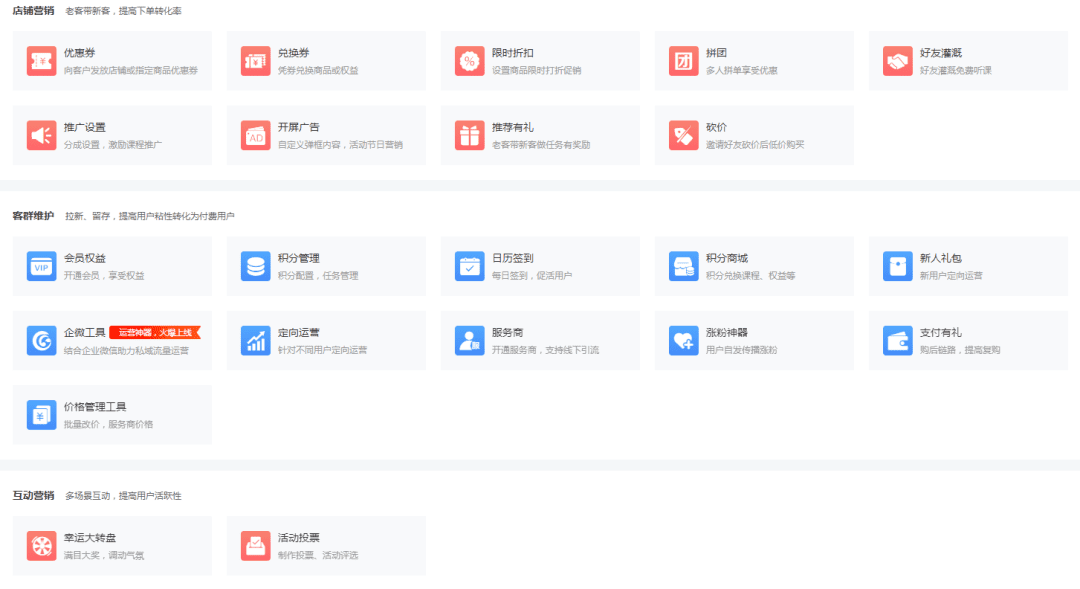Click the 支付有礼 title text
Viewport: 1080px width, 589px height.
tap(941, 333)
